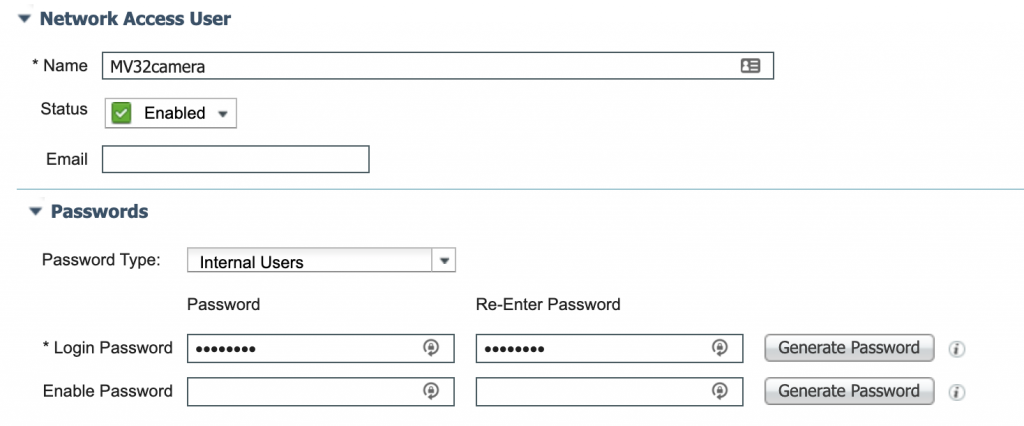Click info icon beside Enable Generate Password
The height and width of the screenshot is (426, 1024).
coord(956,392)
